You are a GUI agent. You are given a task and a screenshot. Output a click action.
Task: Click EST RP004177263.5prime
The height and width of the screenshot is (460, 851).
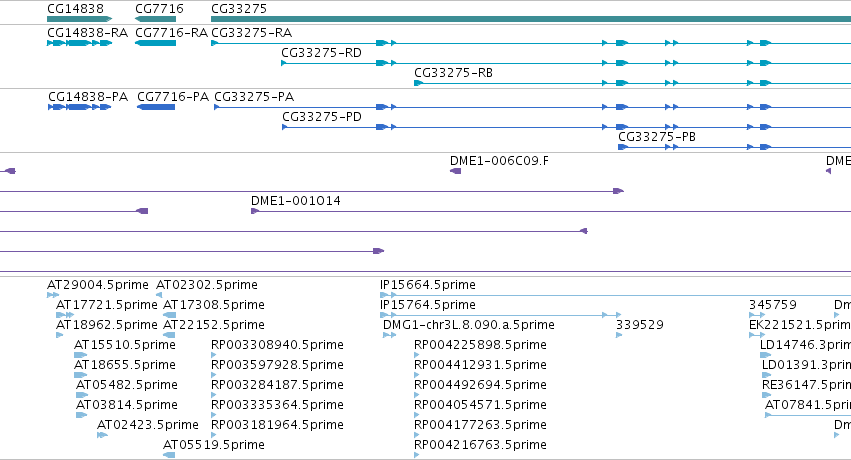[480, 425]
